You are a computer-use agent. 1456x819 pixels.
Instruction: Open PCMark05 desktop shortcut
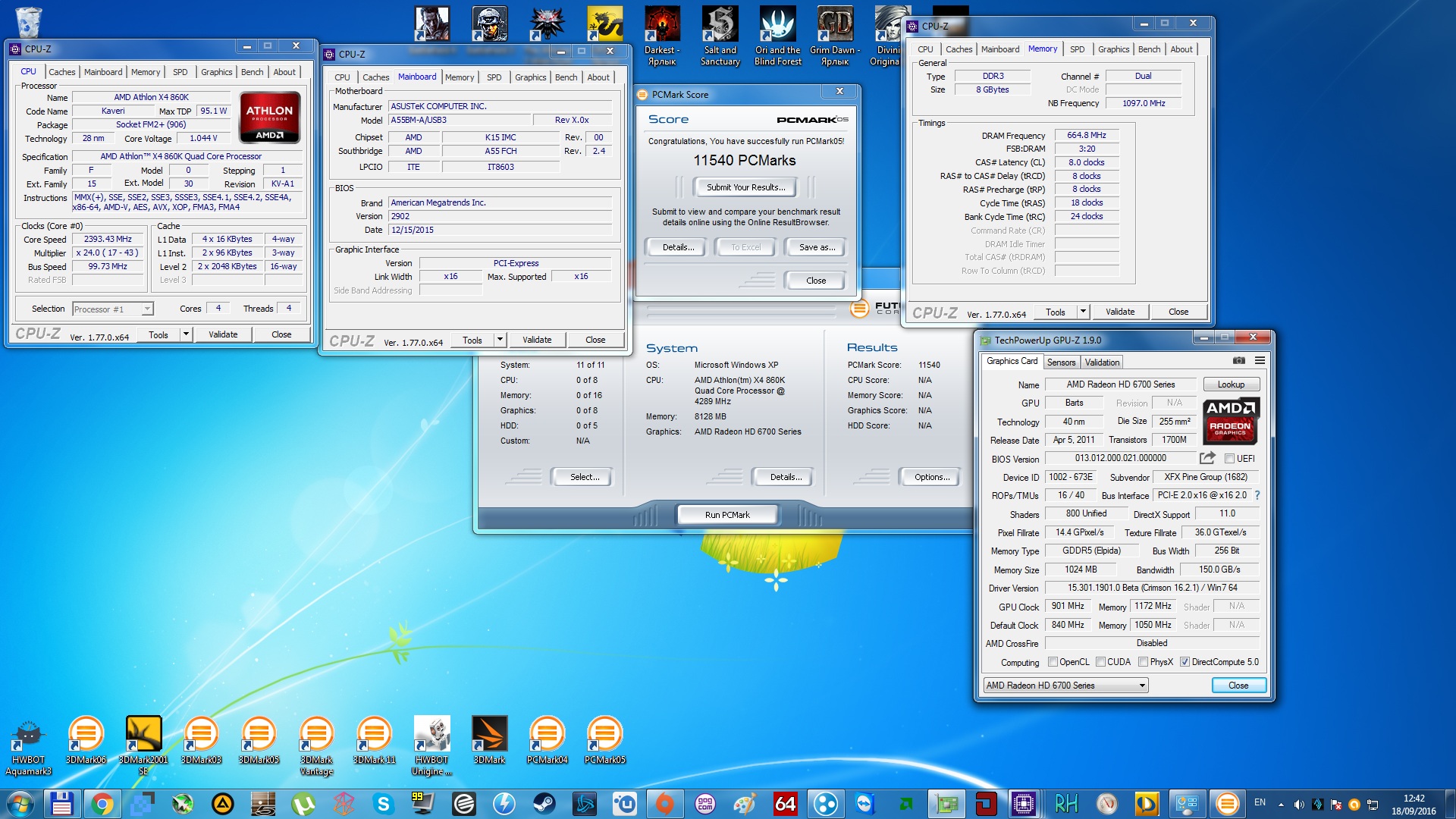pos(604,741)
